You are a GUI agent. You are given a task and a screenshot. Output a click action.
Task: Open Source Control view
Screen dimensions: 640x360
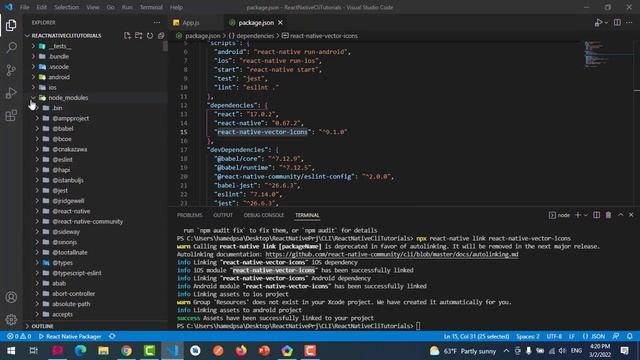11,70
